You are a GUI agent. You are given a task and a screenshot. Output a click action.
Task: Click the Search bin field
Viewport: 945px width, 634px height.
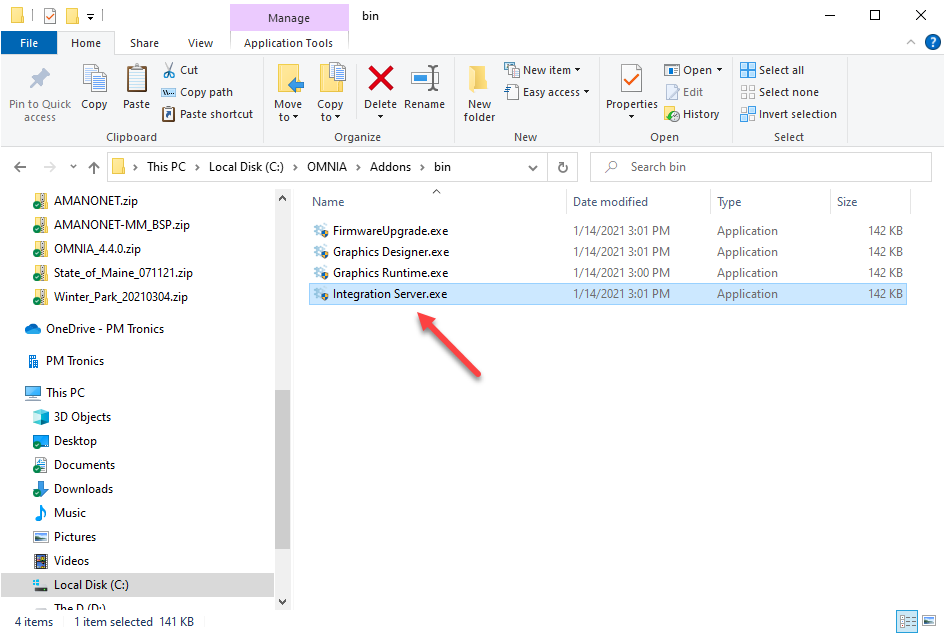(761, 167)
